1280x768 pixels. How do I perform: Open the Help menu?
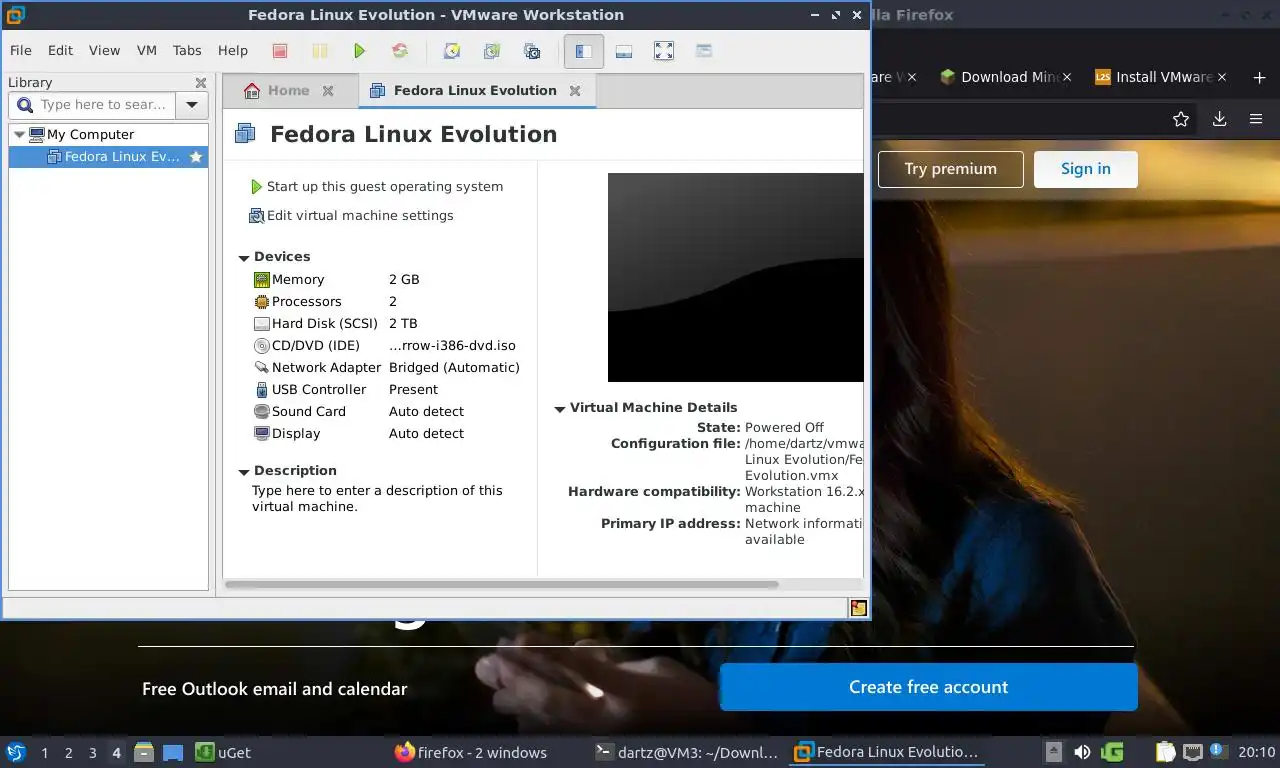point(233,50)
